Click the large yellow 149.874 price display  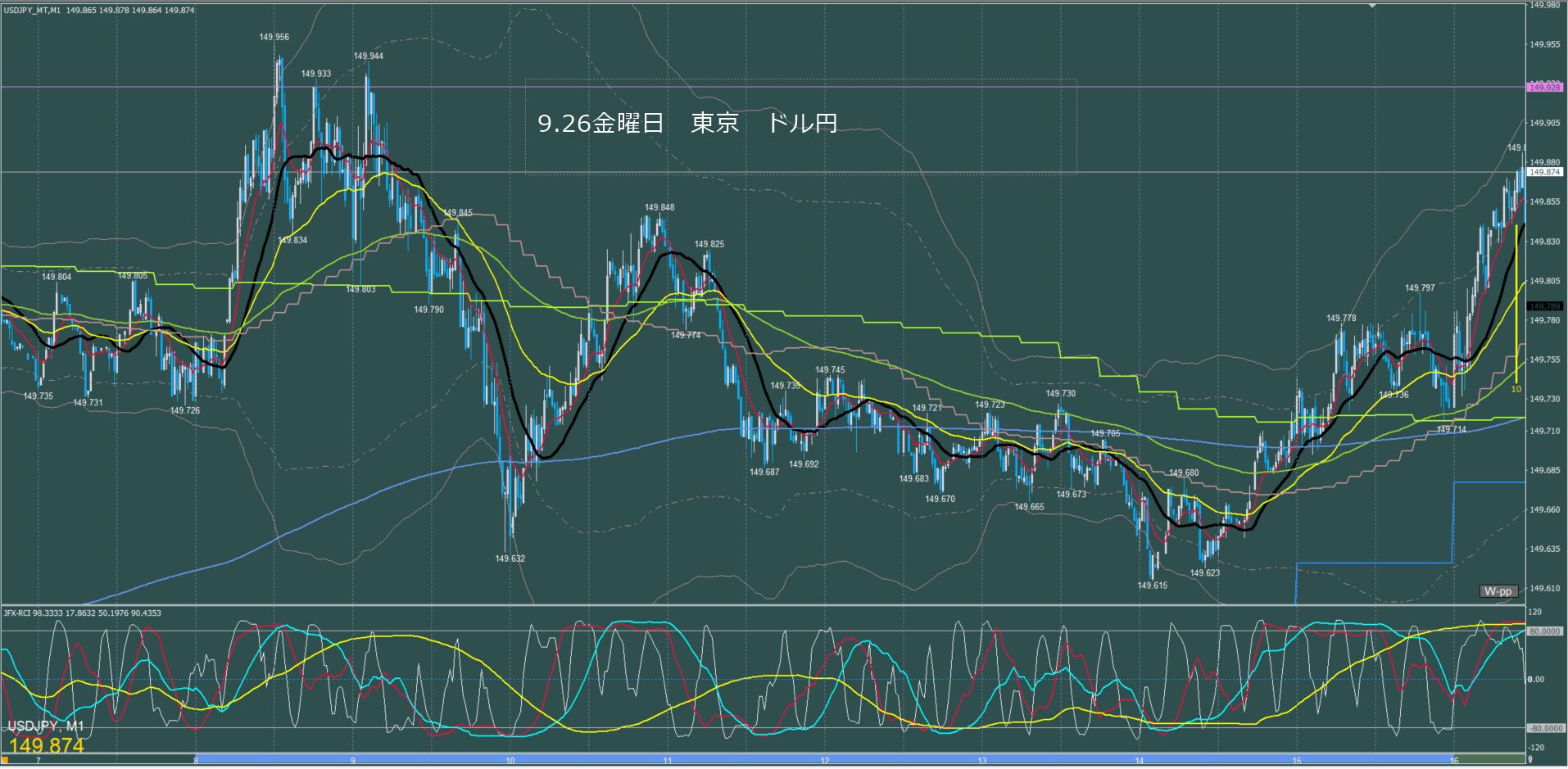46,745
